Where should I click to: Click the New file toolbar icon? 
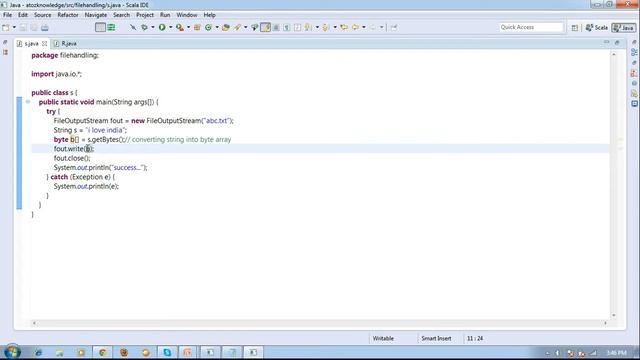point(5,27)
